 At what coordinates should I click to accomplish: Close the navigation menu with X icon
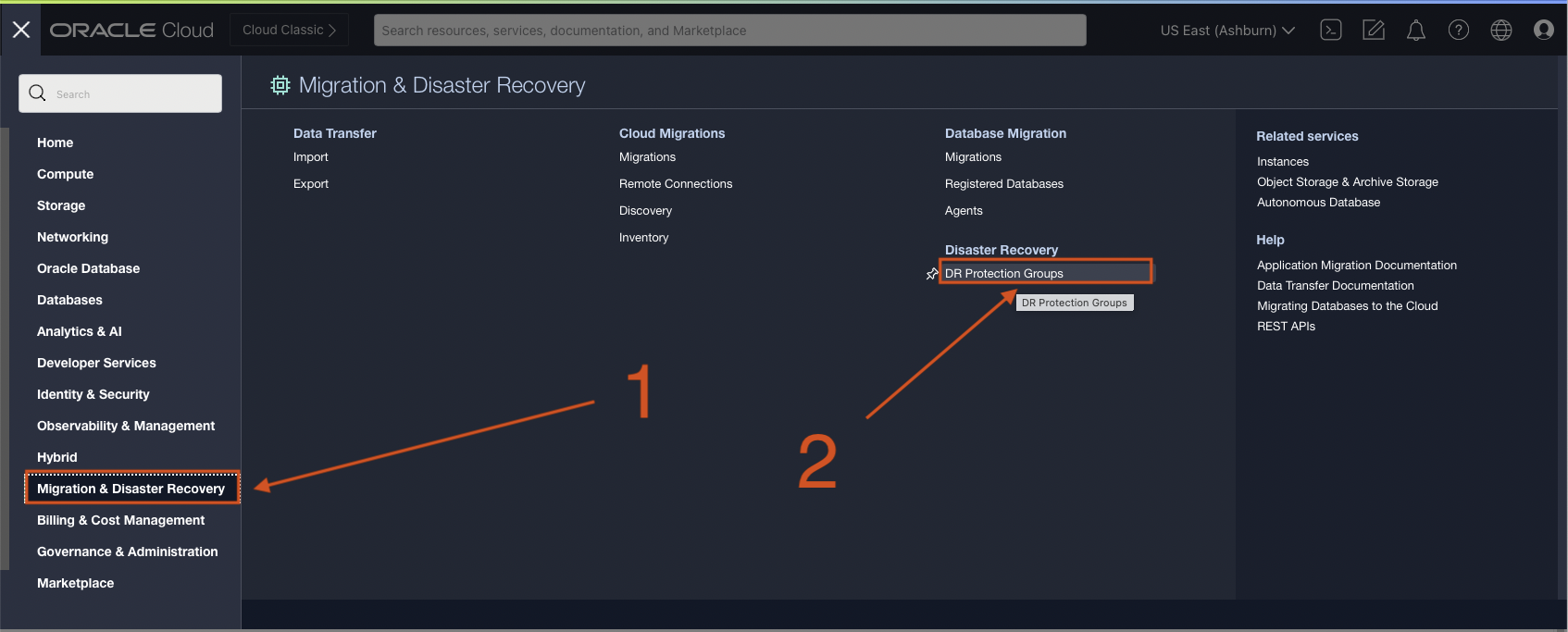pyautogui.click(x=21, y=30)
